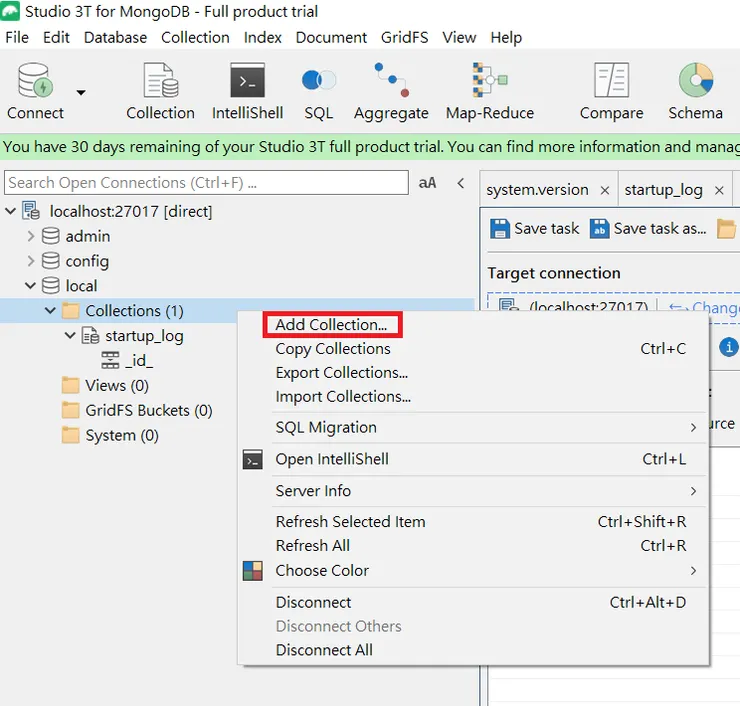The width and height of the screenshot is (740, 706).
Task: Click the Save task icon
Action: tap(500, 229)
